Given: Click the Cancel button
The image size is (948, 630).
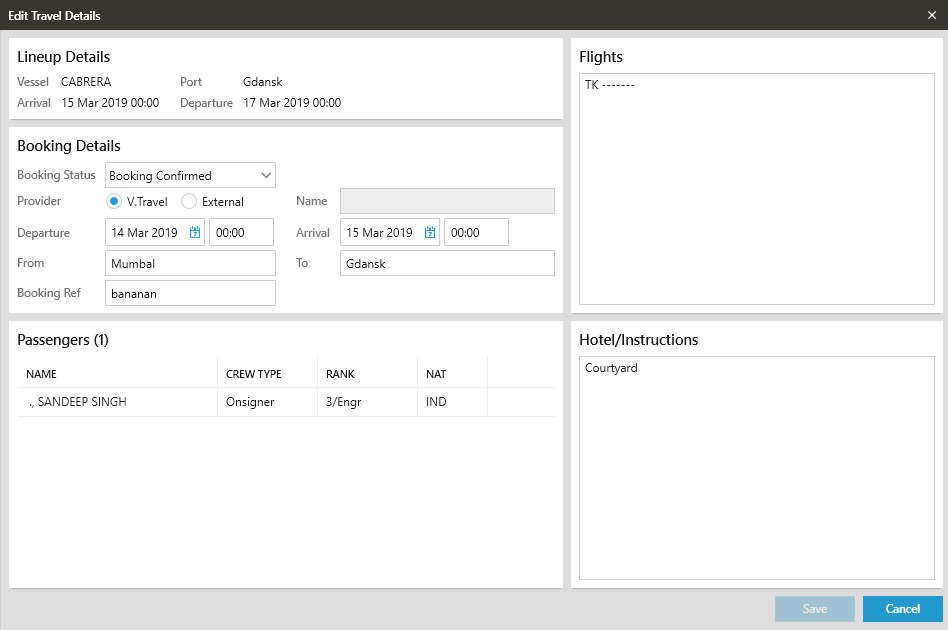Looking at the screenshot, I should pos(902,609).
